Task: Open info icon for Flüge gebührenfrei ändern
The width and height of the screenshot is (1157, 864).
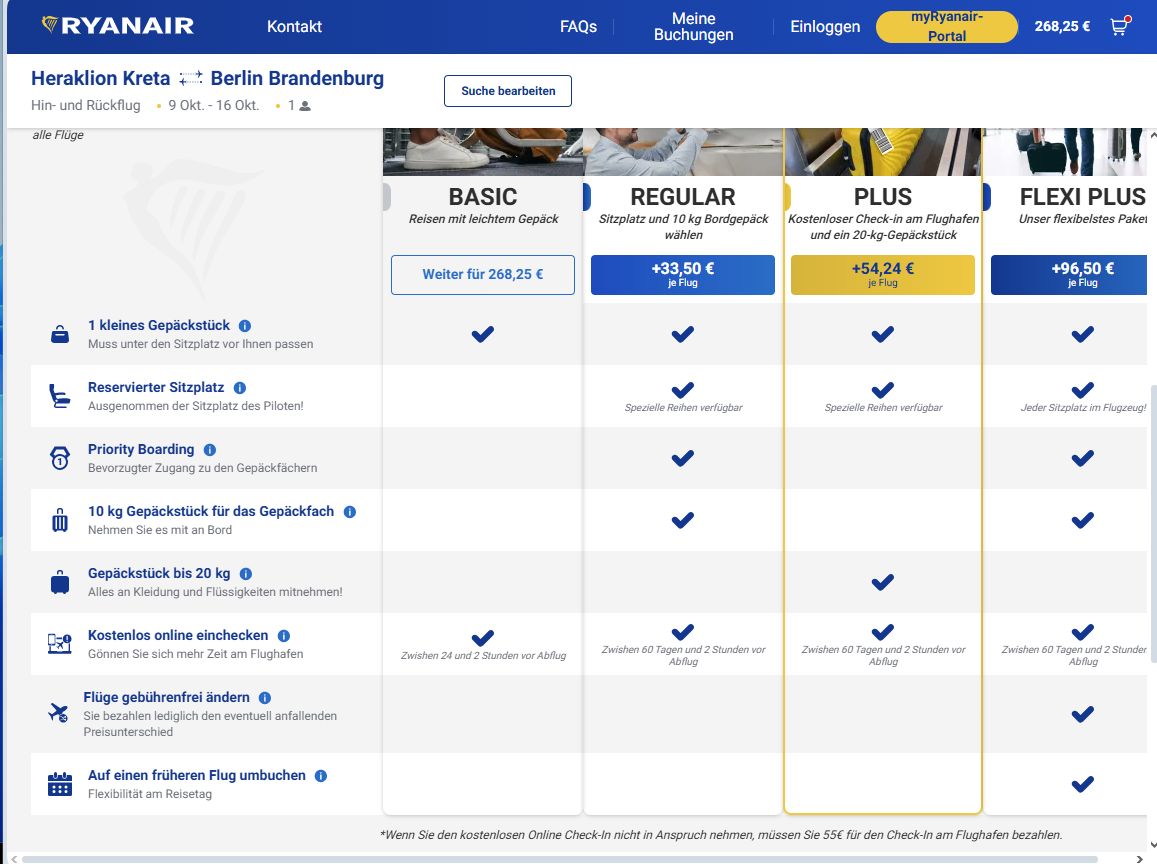Action: point(265,698)
